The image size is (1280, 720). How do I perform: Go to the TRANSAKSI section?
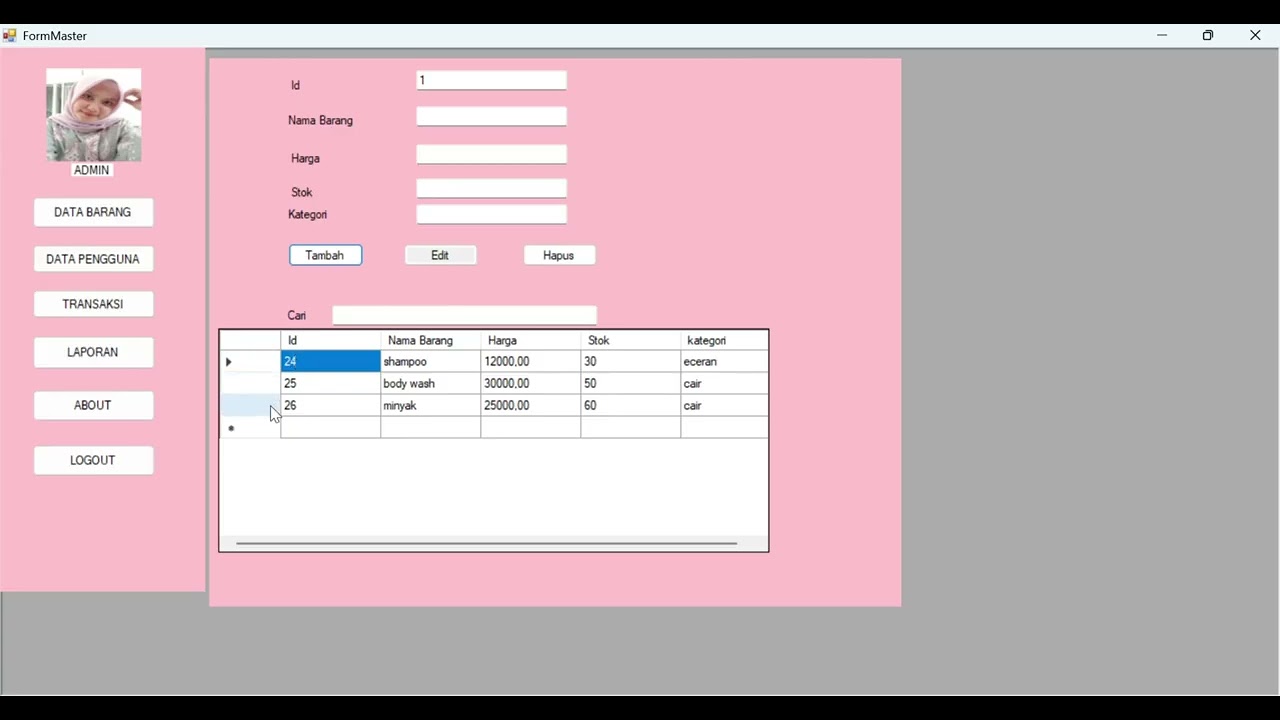coord(93,304)
